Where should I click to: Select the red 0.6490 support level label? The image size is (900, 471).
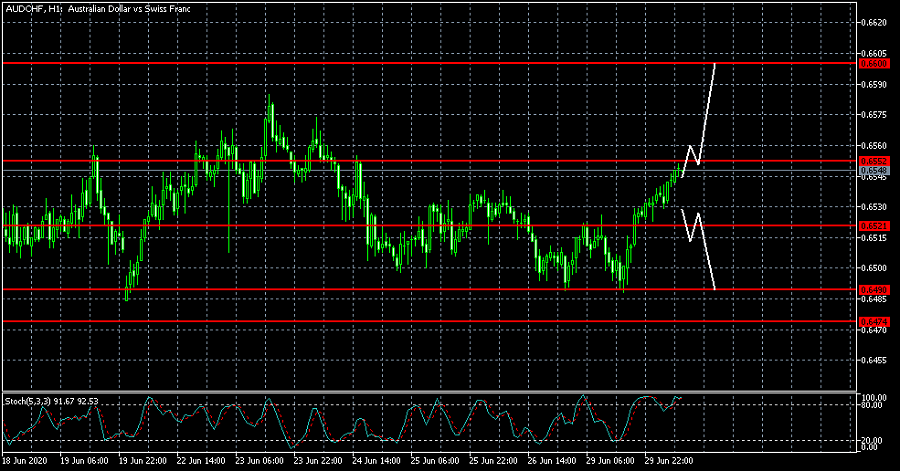[874, 290]
